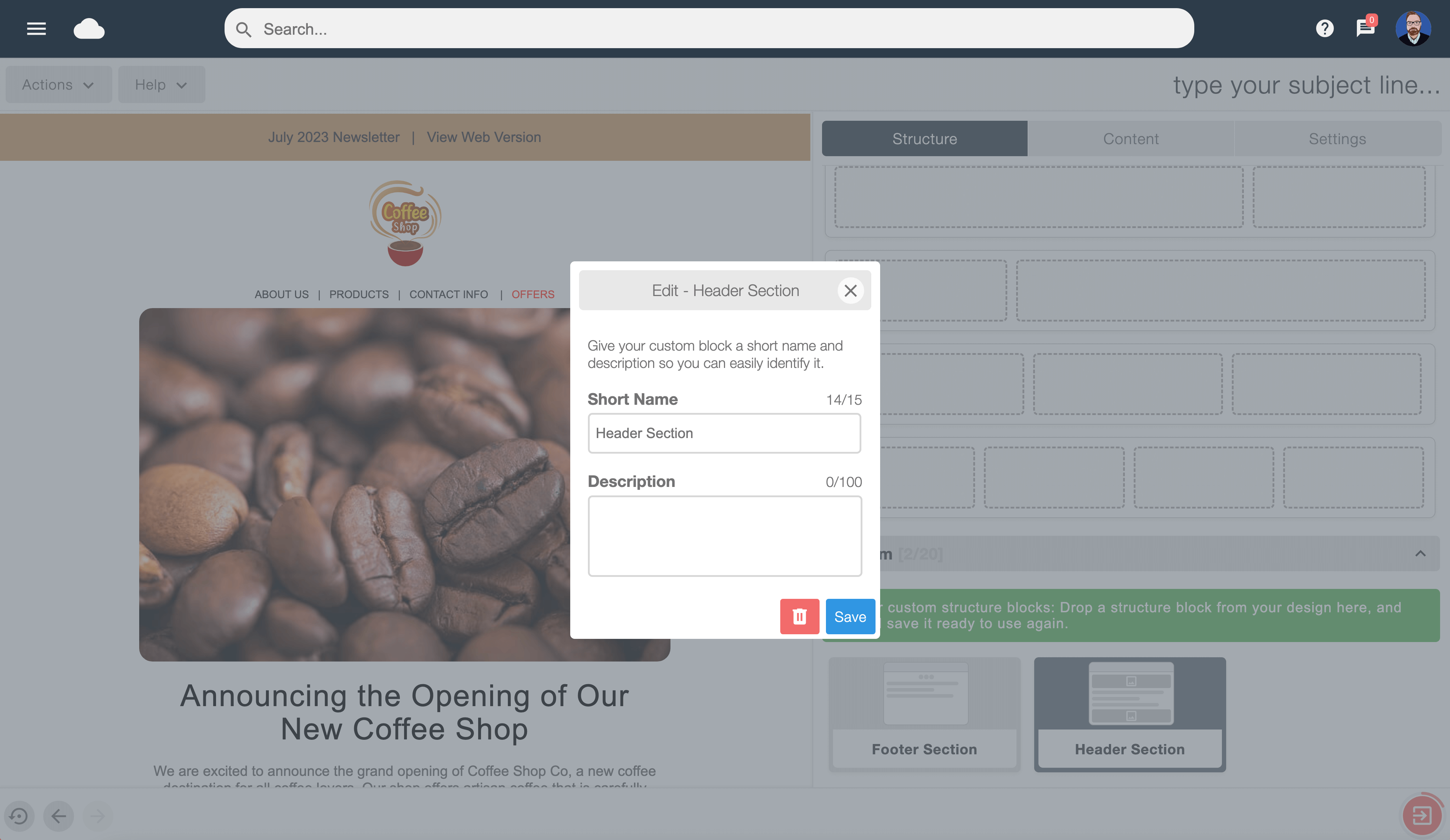1450x840 pixels.
Task: Click the View Web Version link
Action: [x=484, y=137]
